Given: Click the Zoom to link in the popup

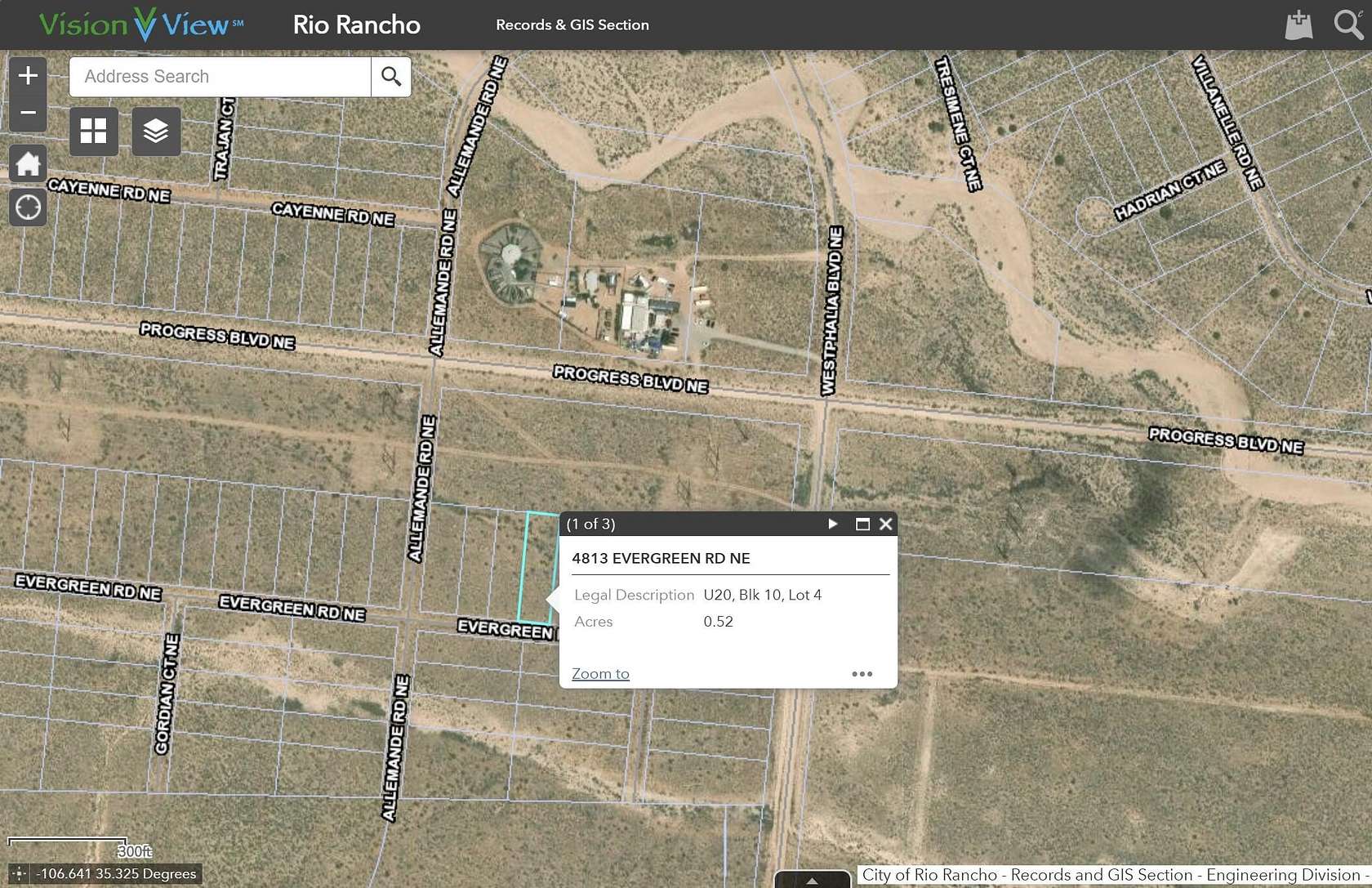Looking at the screenshot, I should pos(599,673).
